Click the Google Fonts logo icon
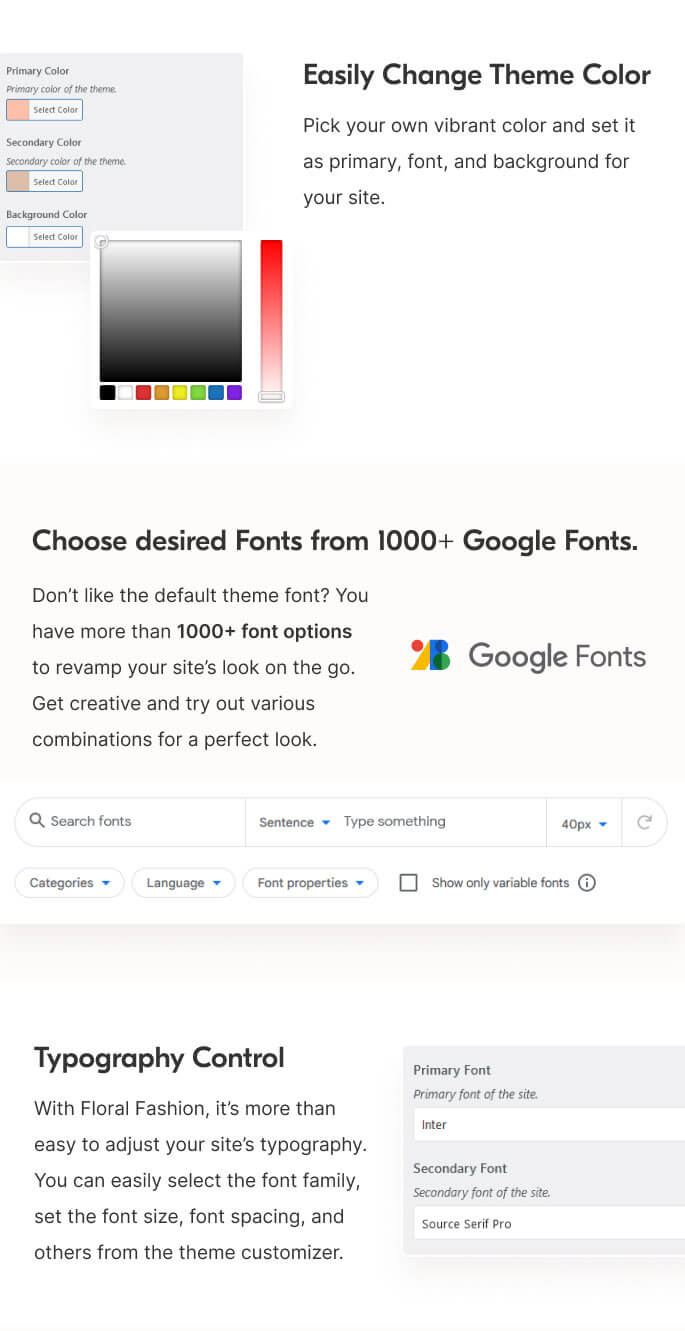Image resolution: width=685 pixels, height=1331 pixels. coord(431,655)
